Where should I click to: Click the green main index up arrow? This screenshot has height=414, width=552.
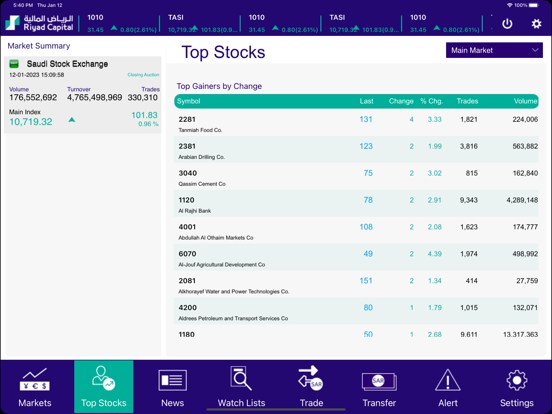pyautogui.click(x=72, y=120)
